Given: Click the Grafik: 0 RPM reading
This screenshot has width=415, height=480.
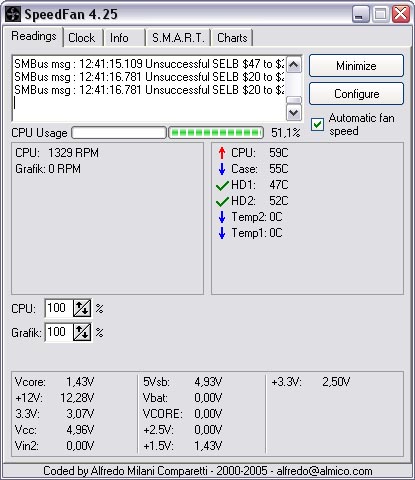Looking at the screenshot, I should [48, 169].
